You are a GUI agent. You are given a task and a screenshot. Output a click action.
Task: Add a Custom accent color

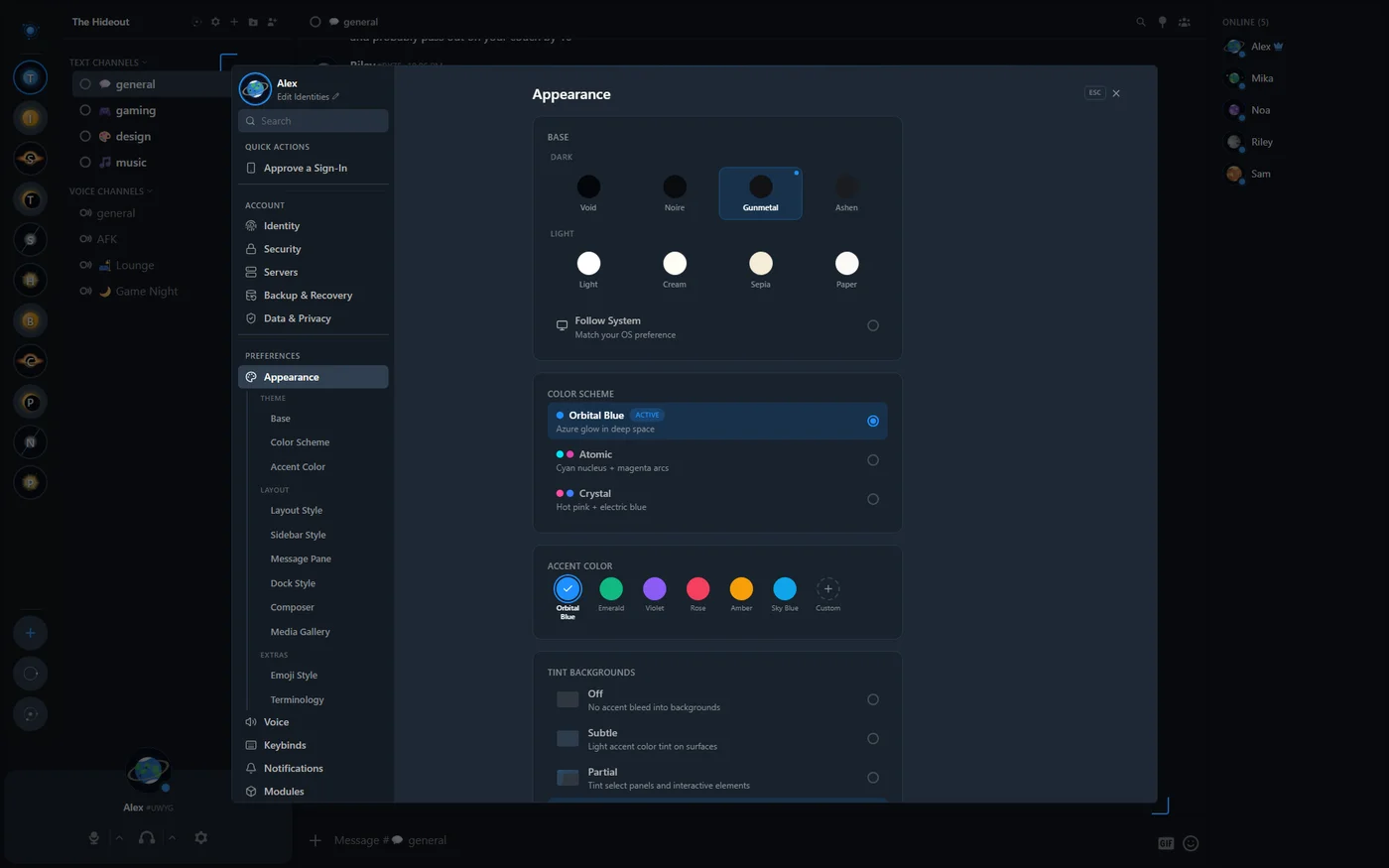coord(828,589)
